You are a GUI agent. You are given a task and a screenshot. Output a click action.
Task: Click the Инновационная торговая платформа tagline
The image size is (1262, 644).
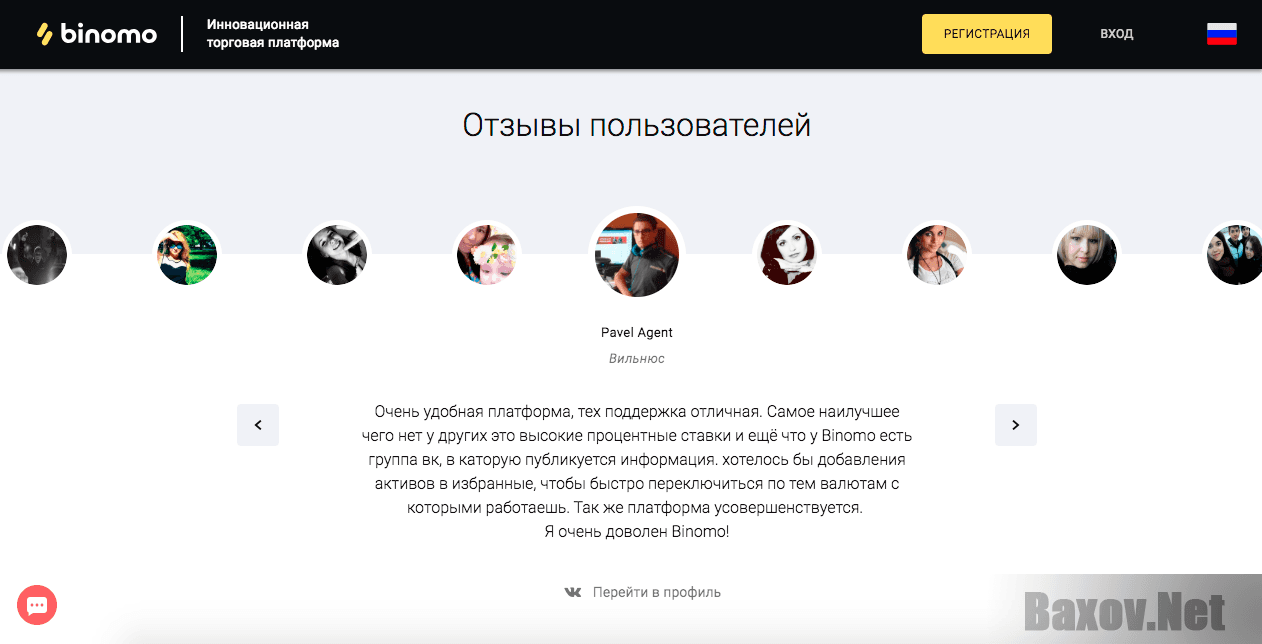(x=273, y=34)
